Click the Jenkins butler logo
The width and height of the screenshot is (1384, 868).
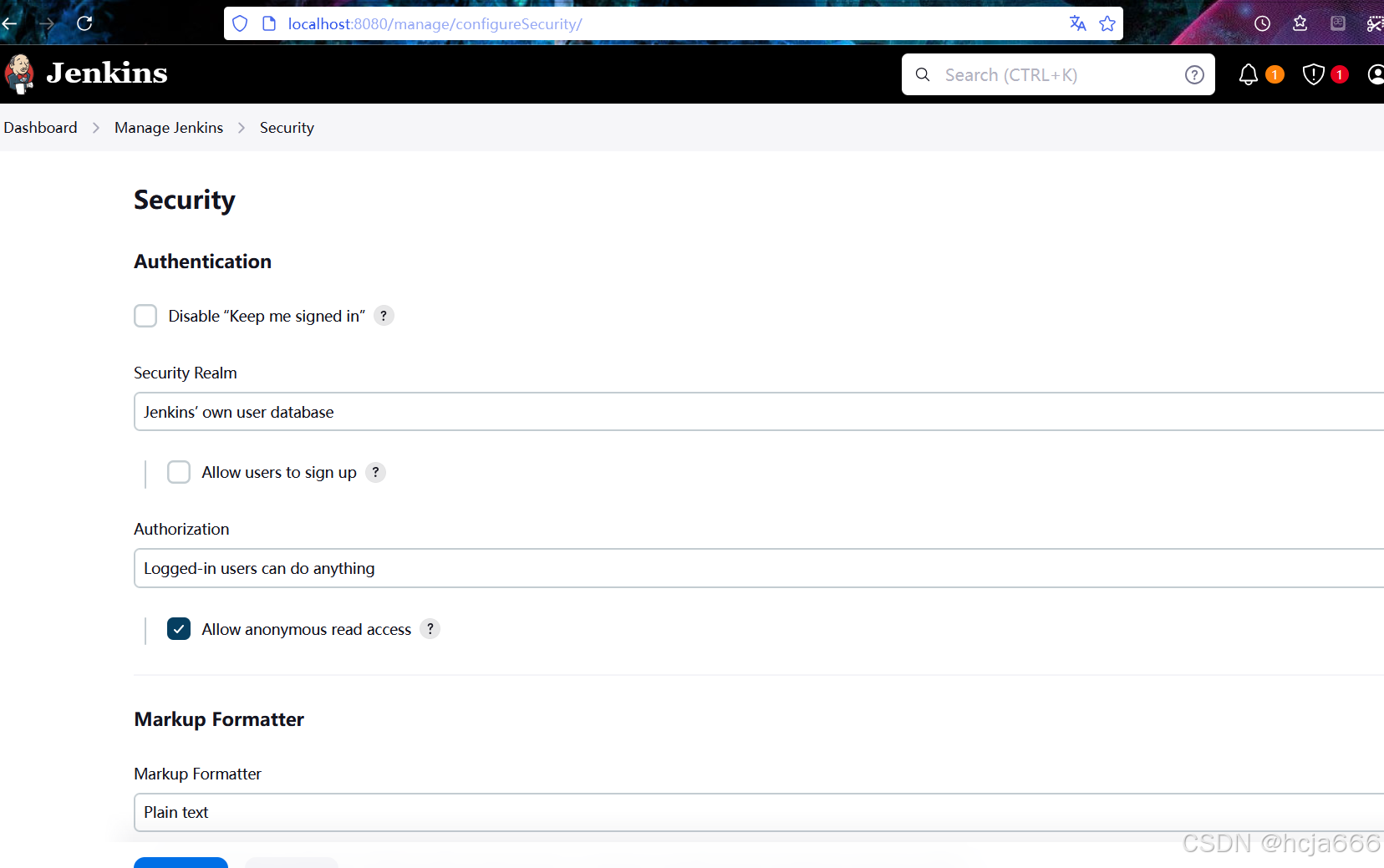point(19,74)
